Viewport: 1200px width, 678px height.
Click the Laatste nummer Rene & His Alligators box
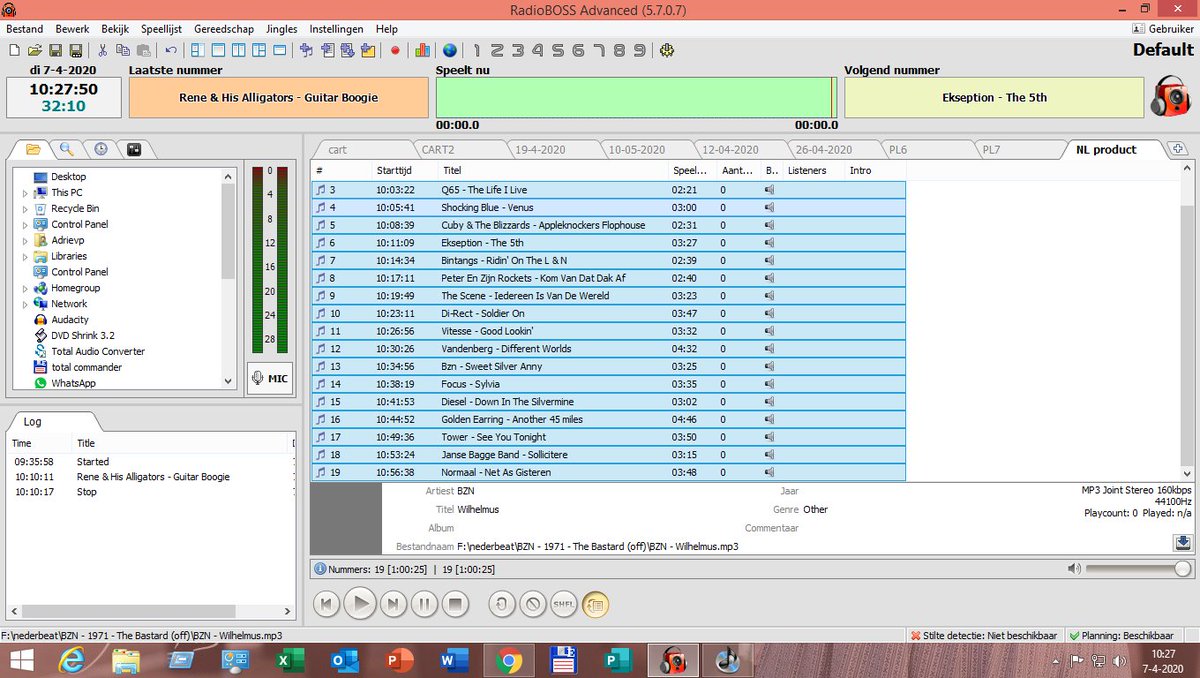point(279,98)
